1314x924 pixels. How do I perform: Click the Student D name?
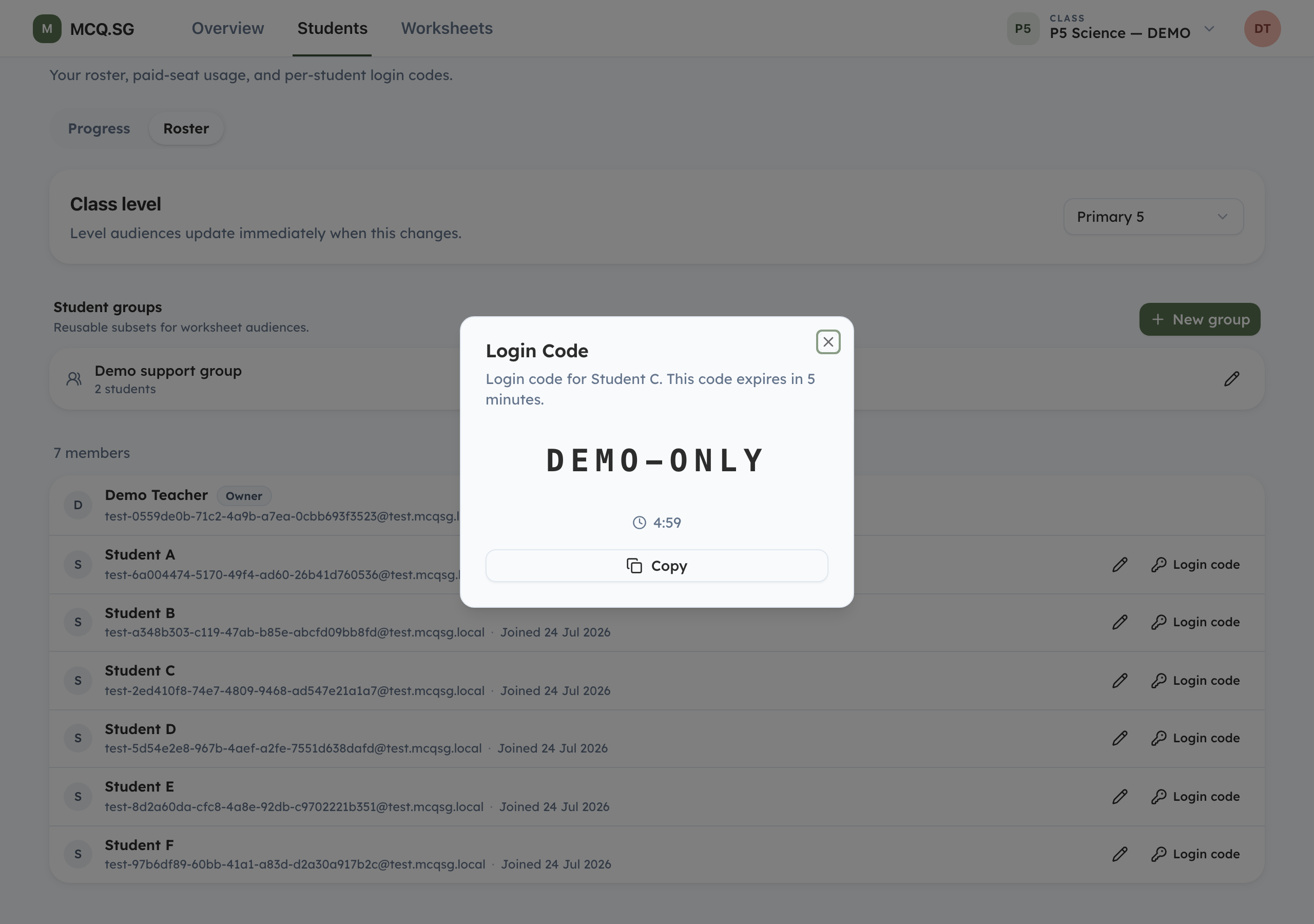(x=140, y=729)
